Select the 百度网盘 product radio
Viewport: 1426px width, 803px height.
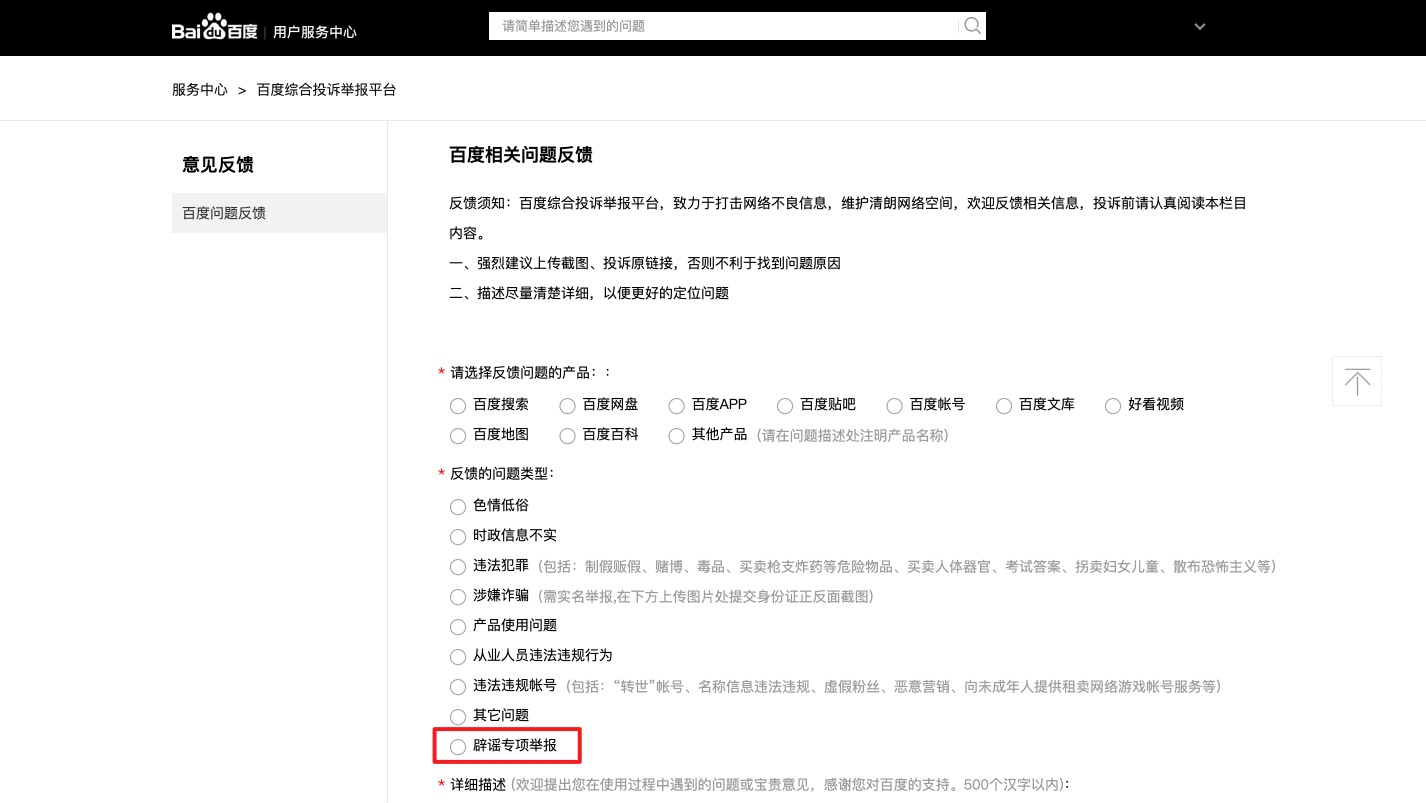coord(567,406)
